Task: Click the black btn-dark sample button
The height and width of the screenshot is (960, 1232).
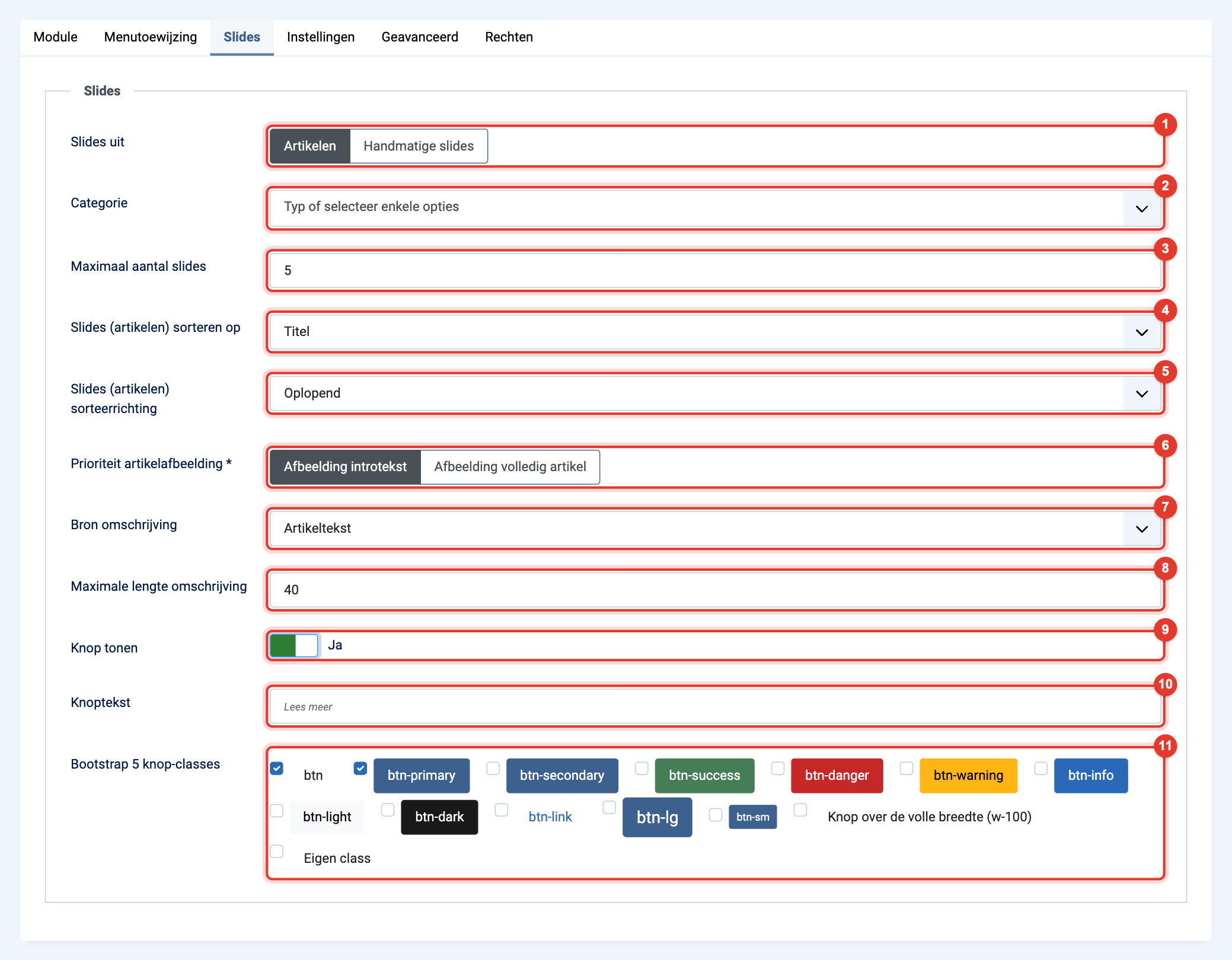Action: point(439,817)
